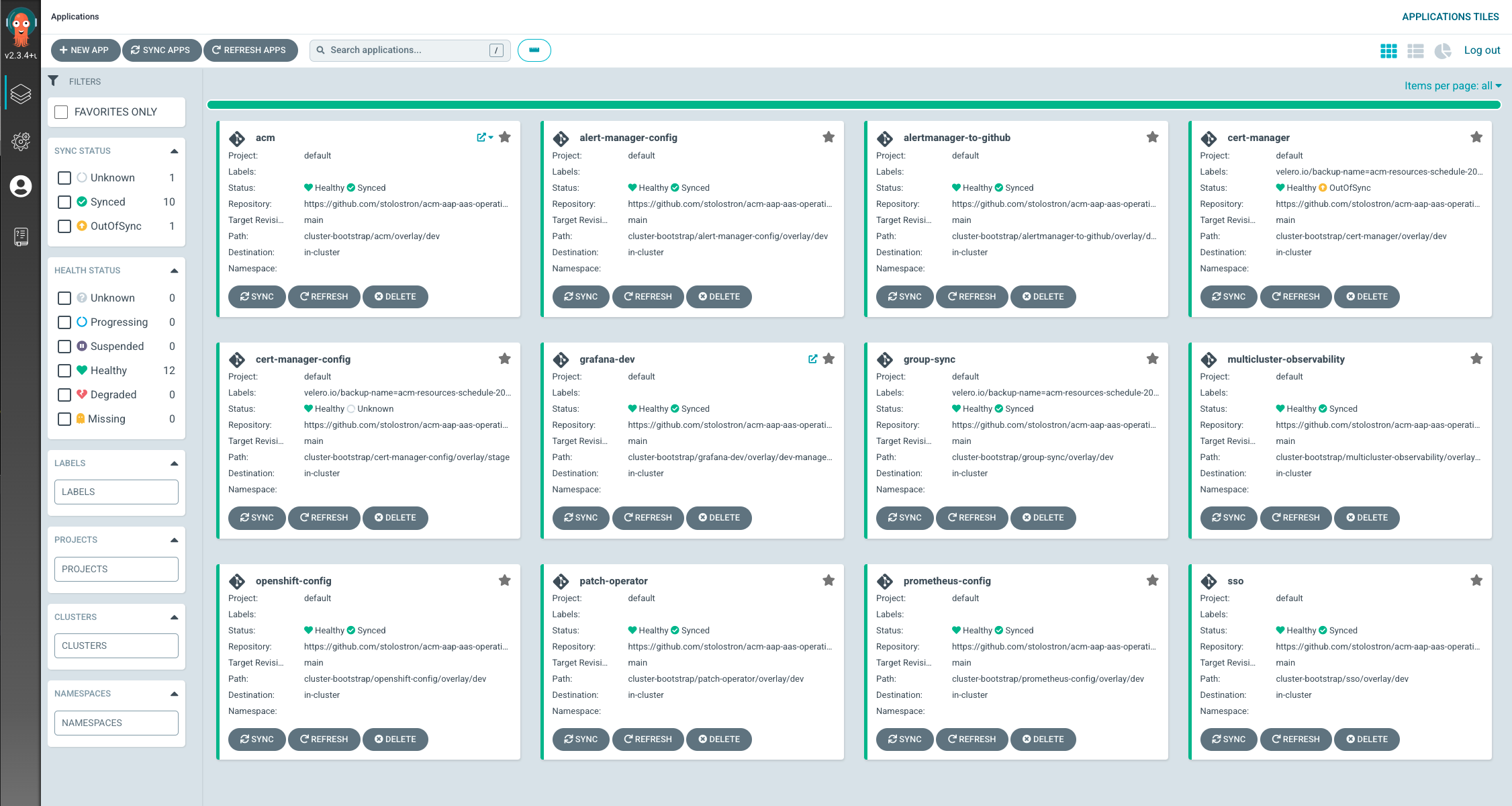The image size is (1512, 806).
Task: Open the multicluster-observability application title
Action: pyautogui.click(x=1286, y=359)
